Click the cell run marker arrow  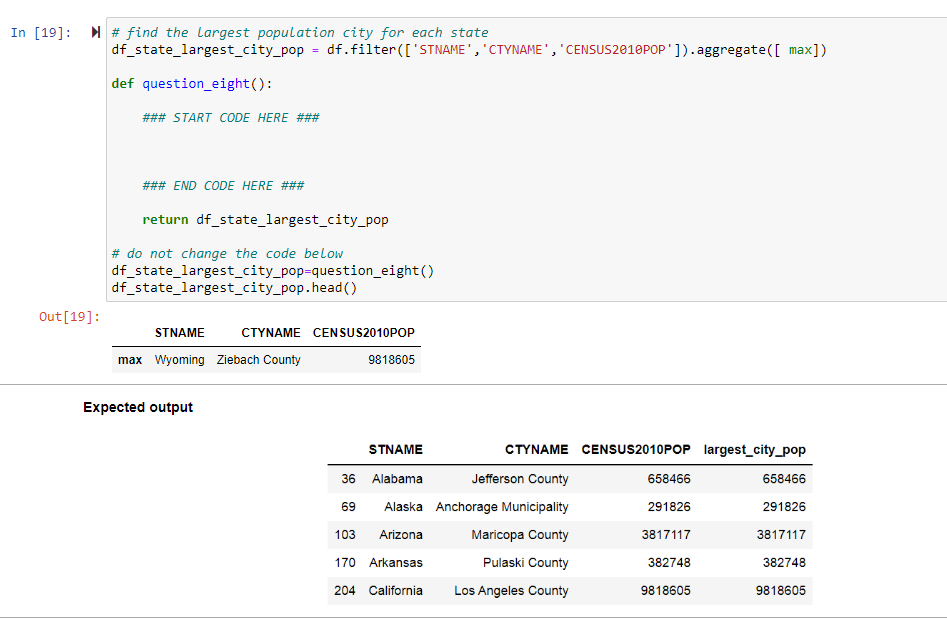tap(94, 31)
